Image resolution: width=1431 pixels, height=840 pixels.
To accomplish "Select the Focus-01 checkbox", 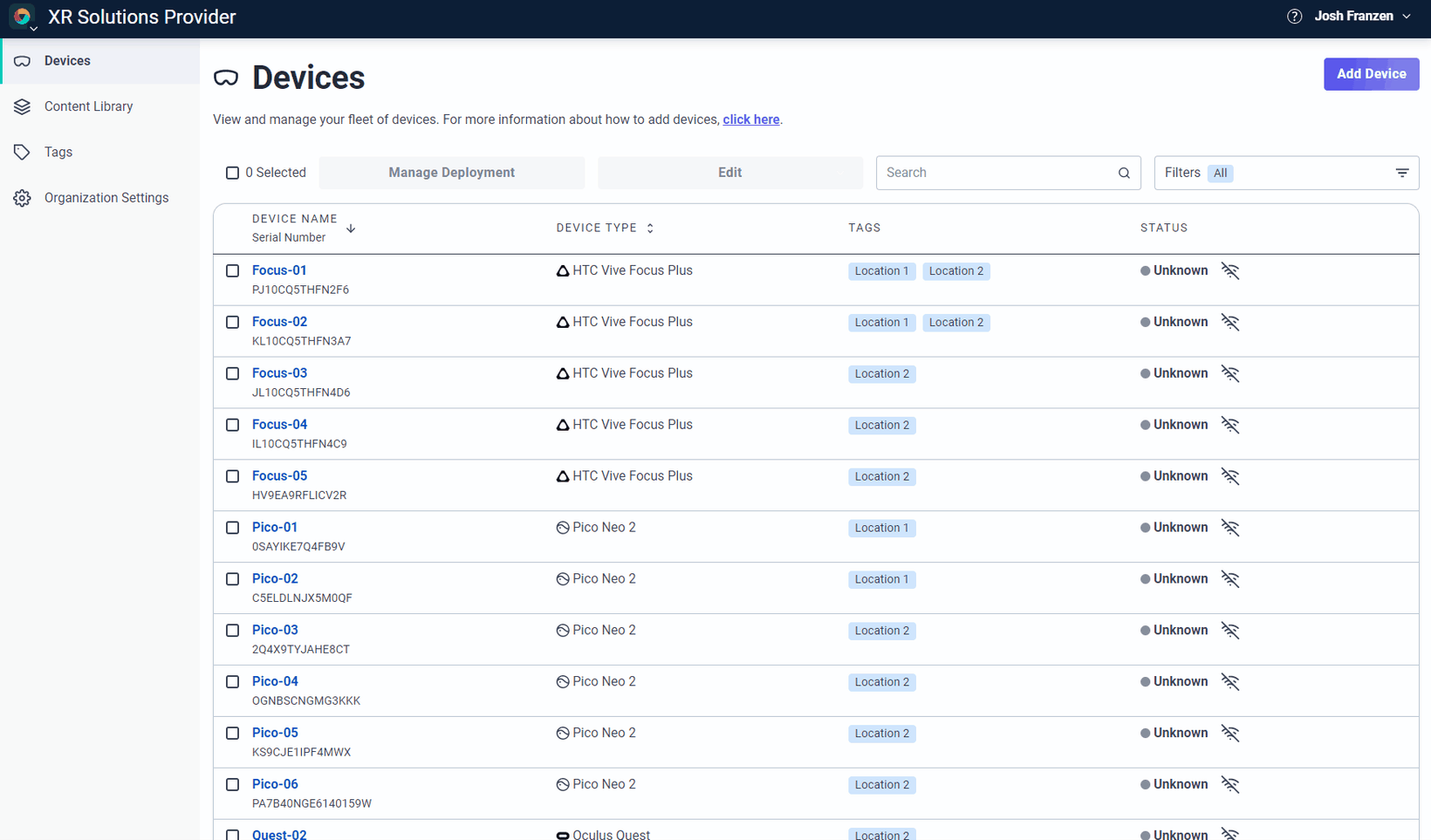I will click(x=232, y=270).
